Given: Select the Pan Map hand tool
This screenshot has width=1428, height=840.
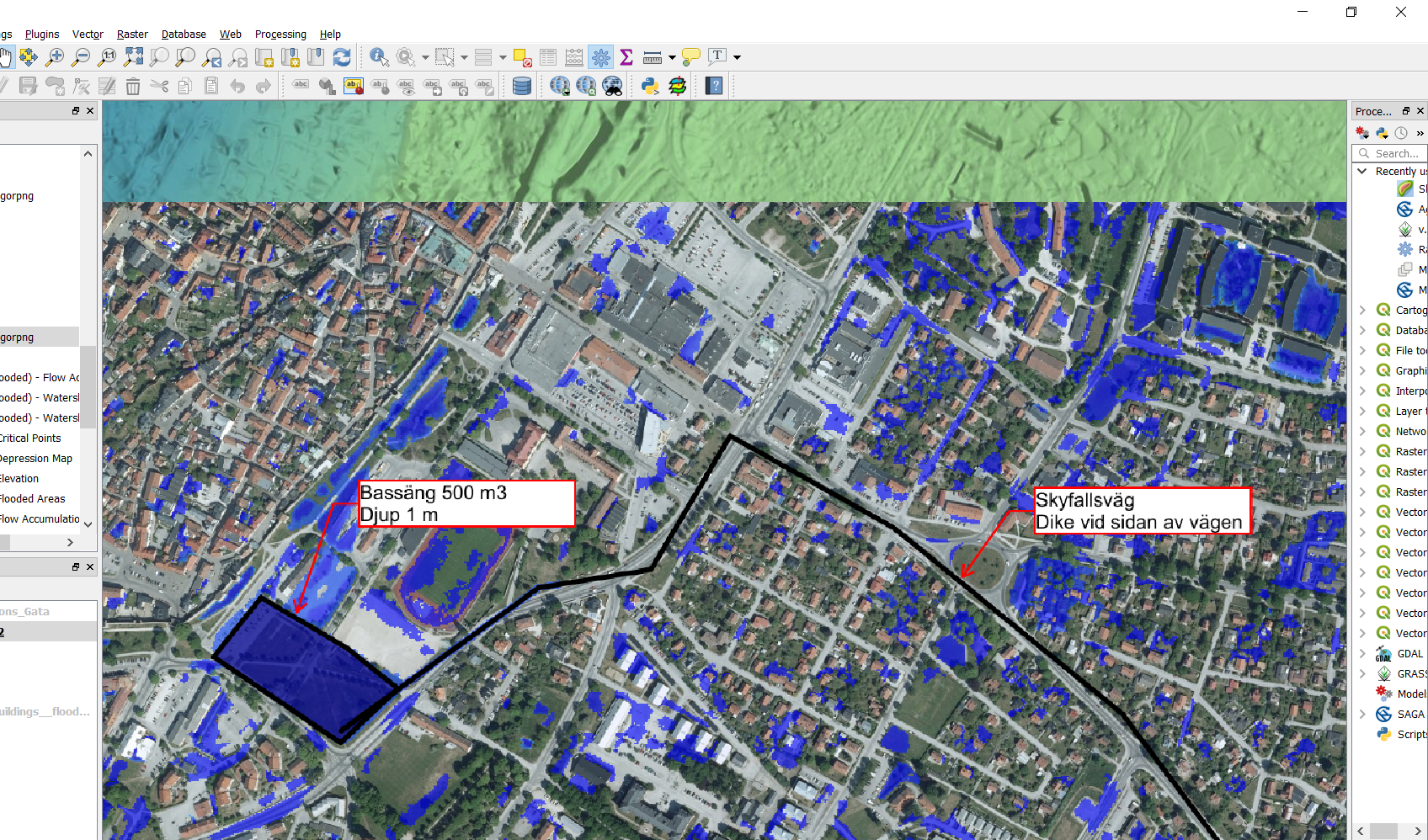Looking at the screenshot, I should coord(5,57).
